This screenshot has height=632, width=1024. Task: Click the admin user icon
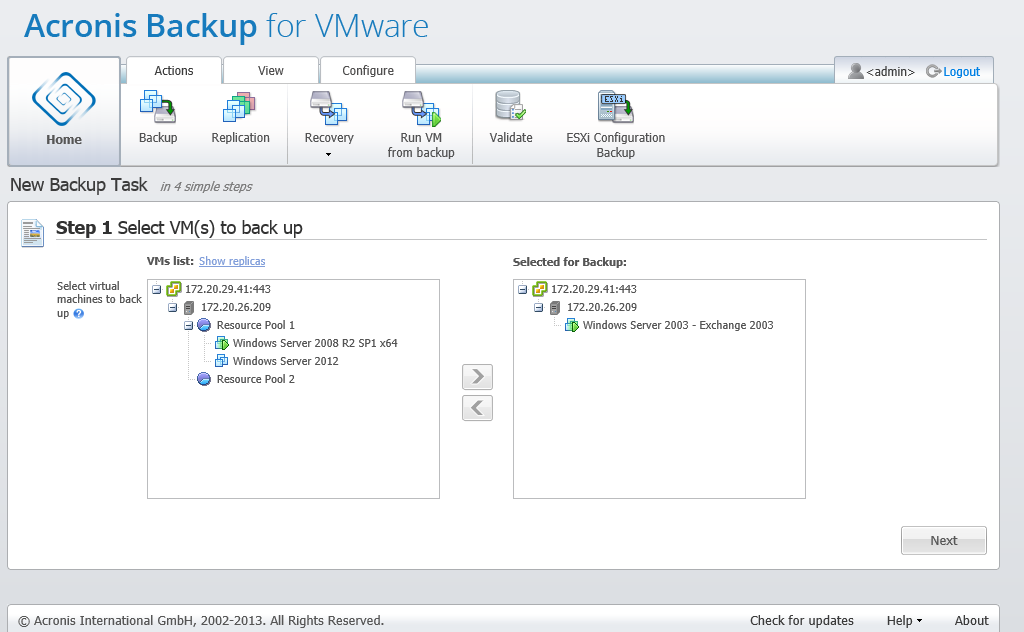pos(856,71)
